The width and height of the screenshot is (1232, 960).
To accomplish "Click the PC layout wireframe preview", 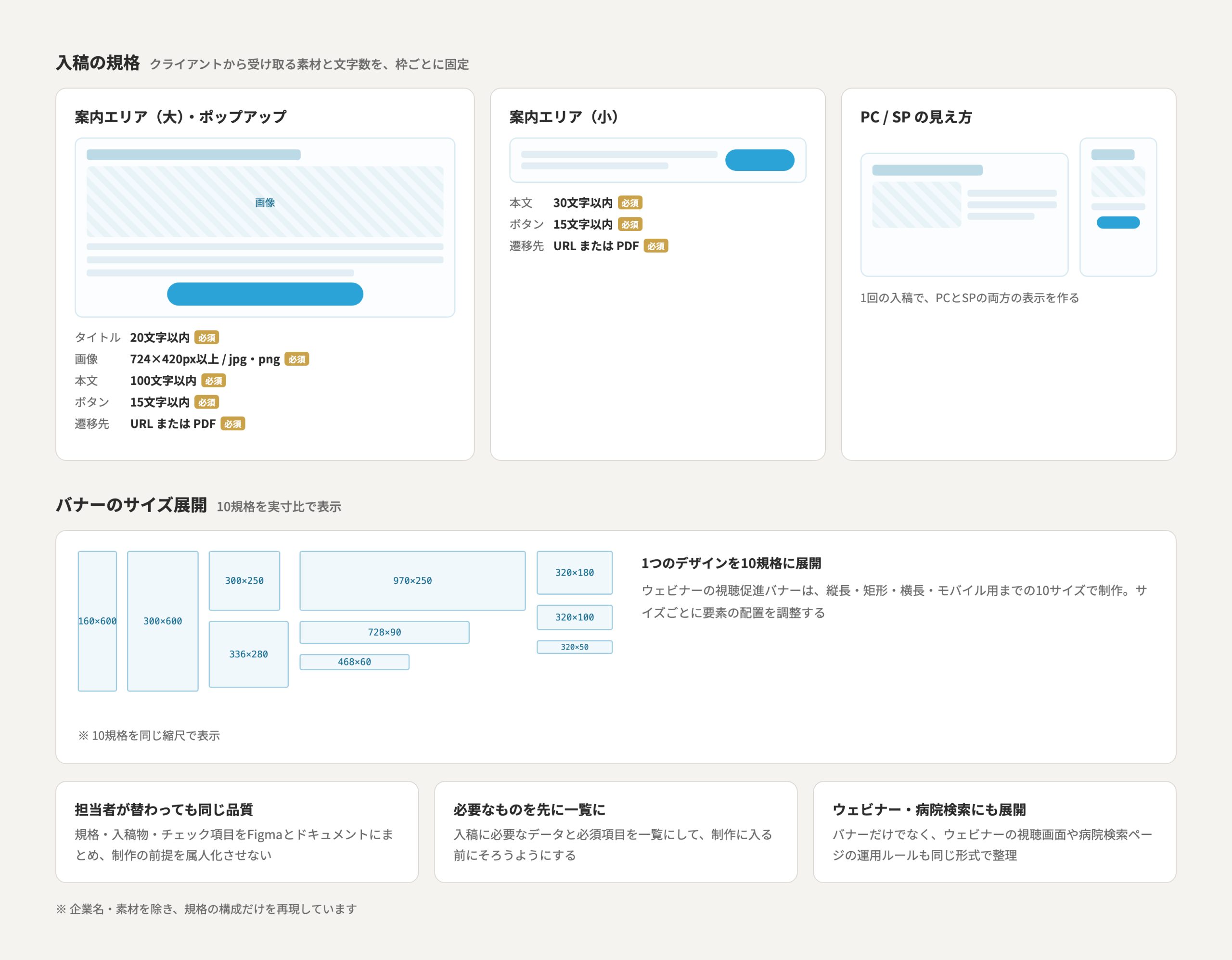I will click(964, 215).
